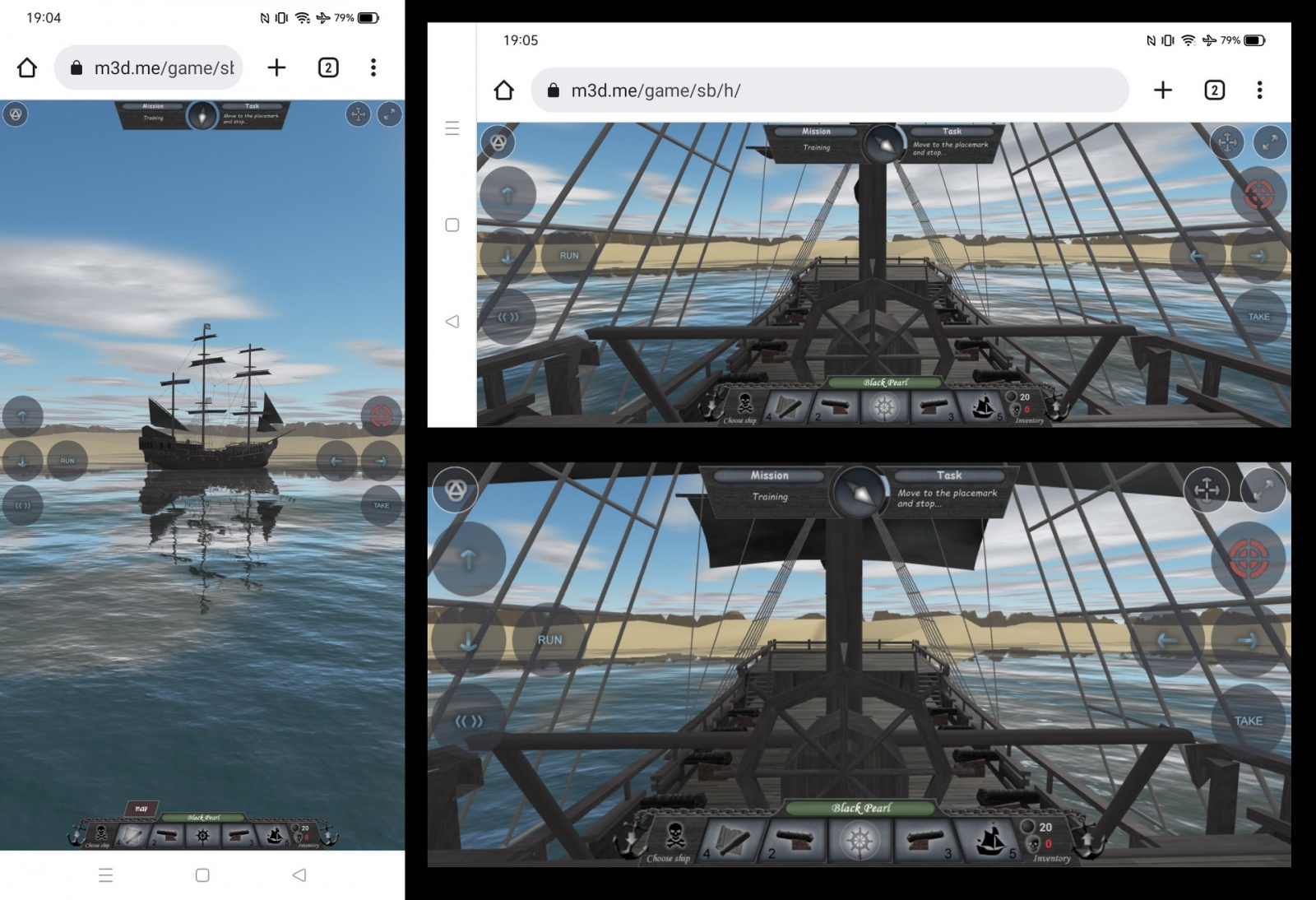
Task: Tap Android recents button below portrait screenshot
Action: (105, 875)
